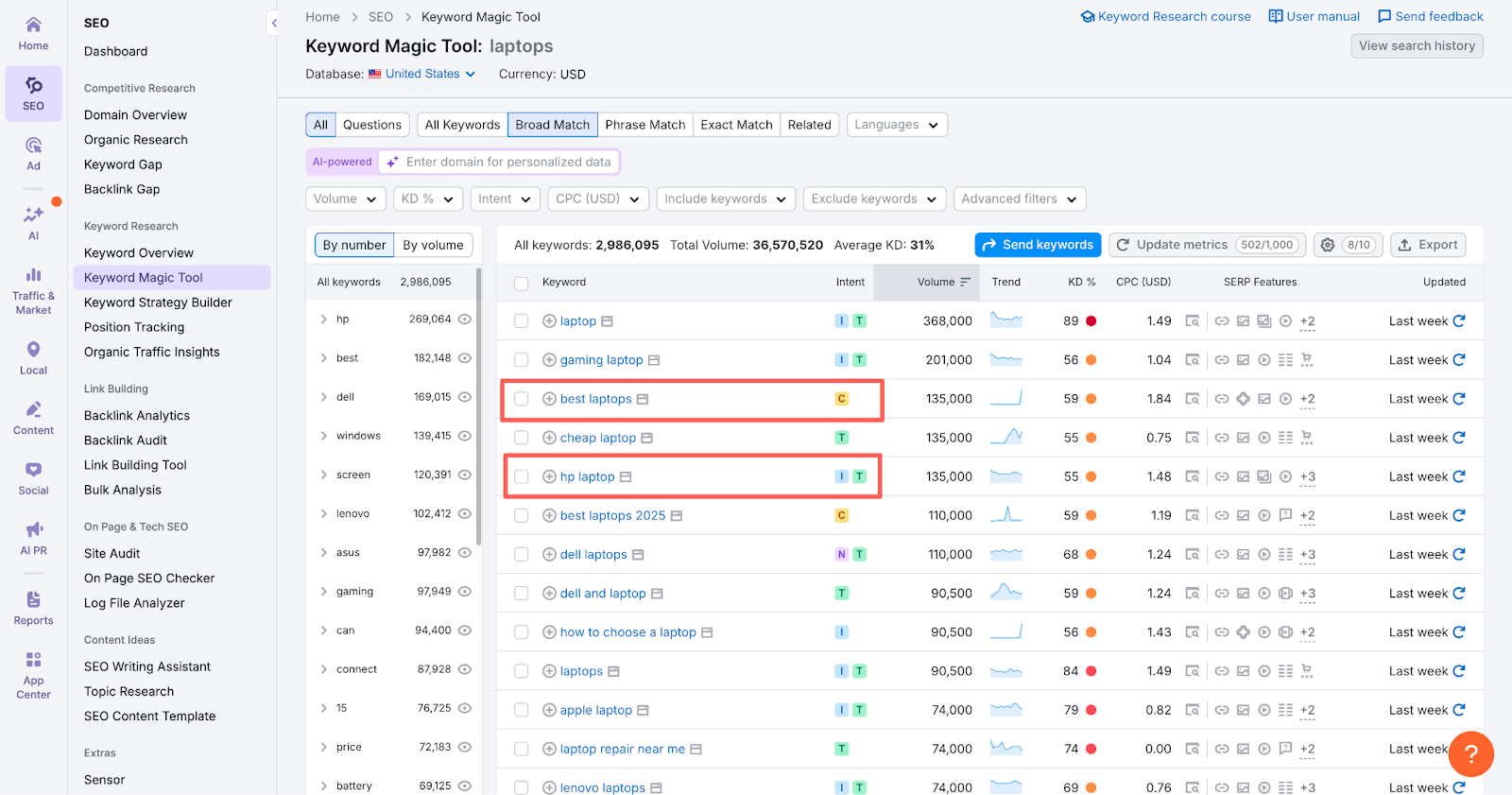The image size is (1512, 795).
Task: Click View search history button
Action: point(1417,45)
